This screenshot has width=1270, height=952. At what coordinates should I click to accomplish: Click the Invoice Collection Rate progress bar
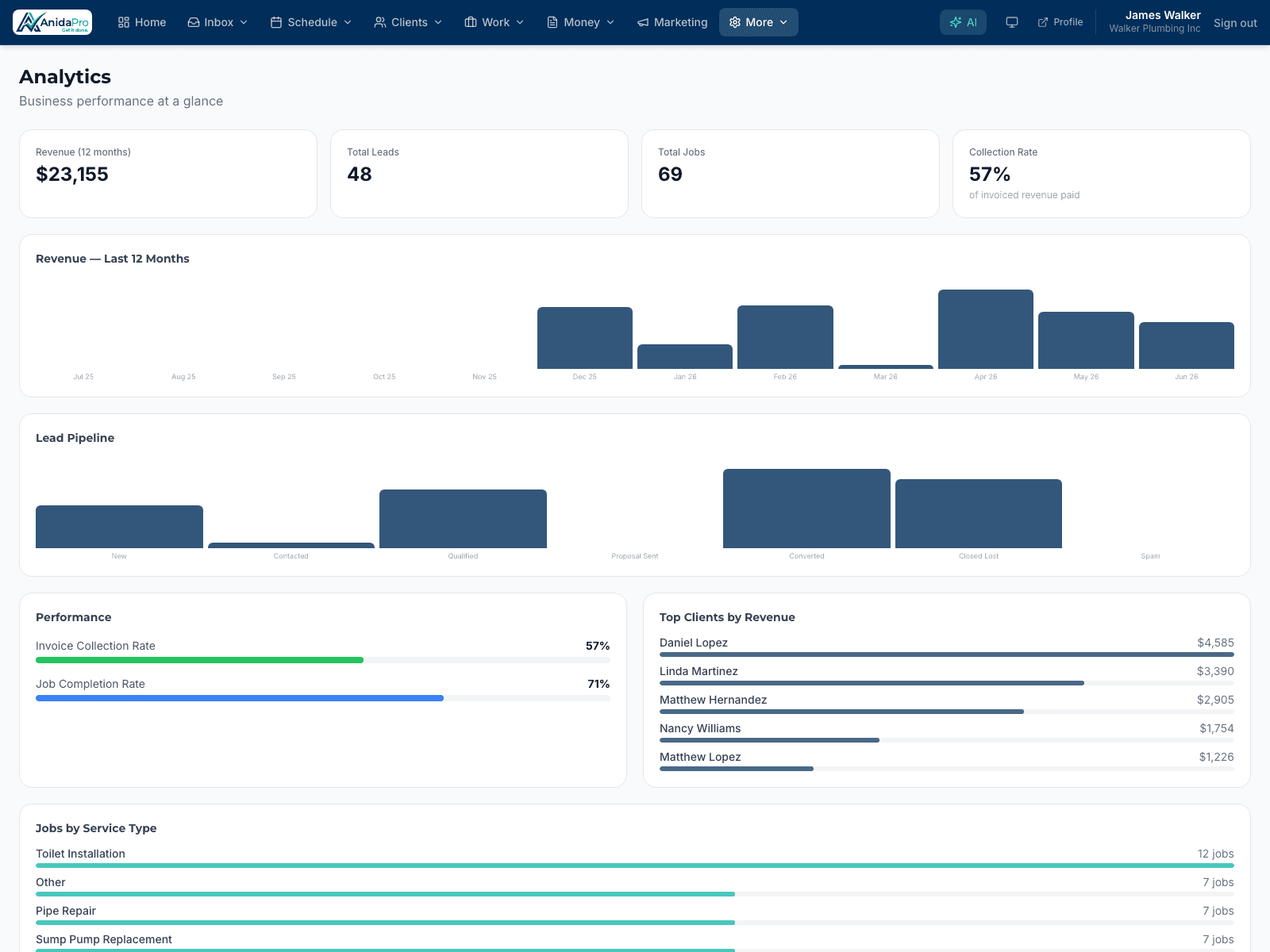[323, 660]
